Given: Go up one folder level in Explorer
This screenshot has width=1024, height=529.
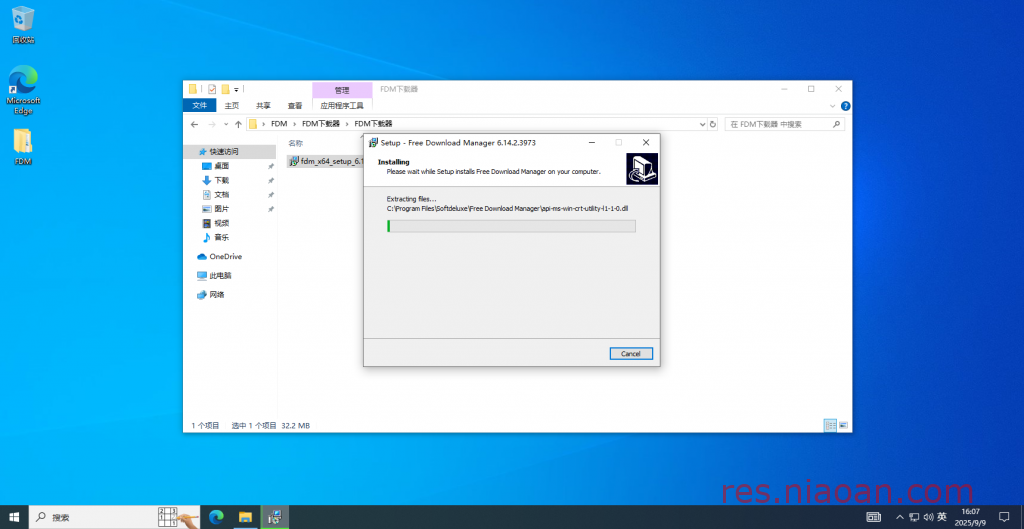Looking at the screenshot, I should point(238,124).
